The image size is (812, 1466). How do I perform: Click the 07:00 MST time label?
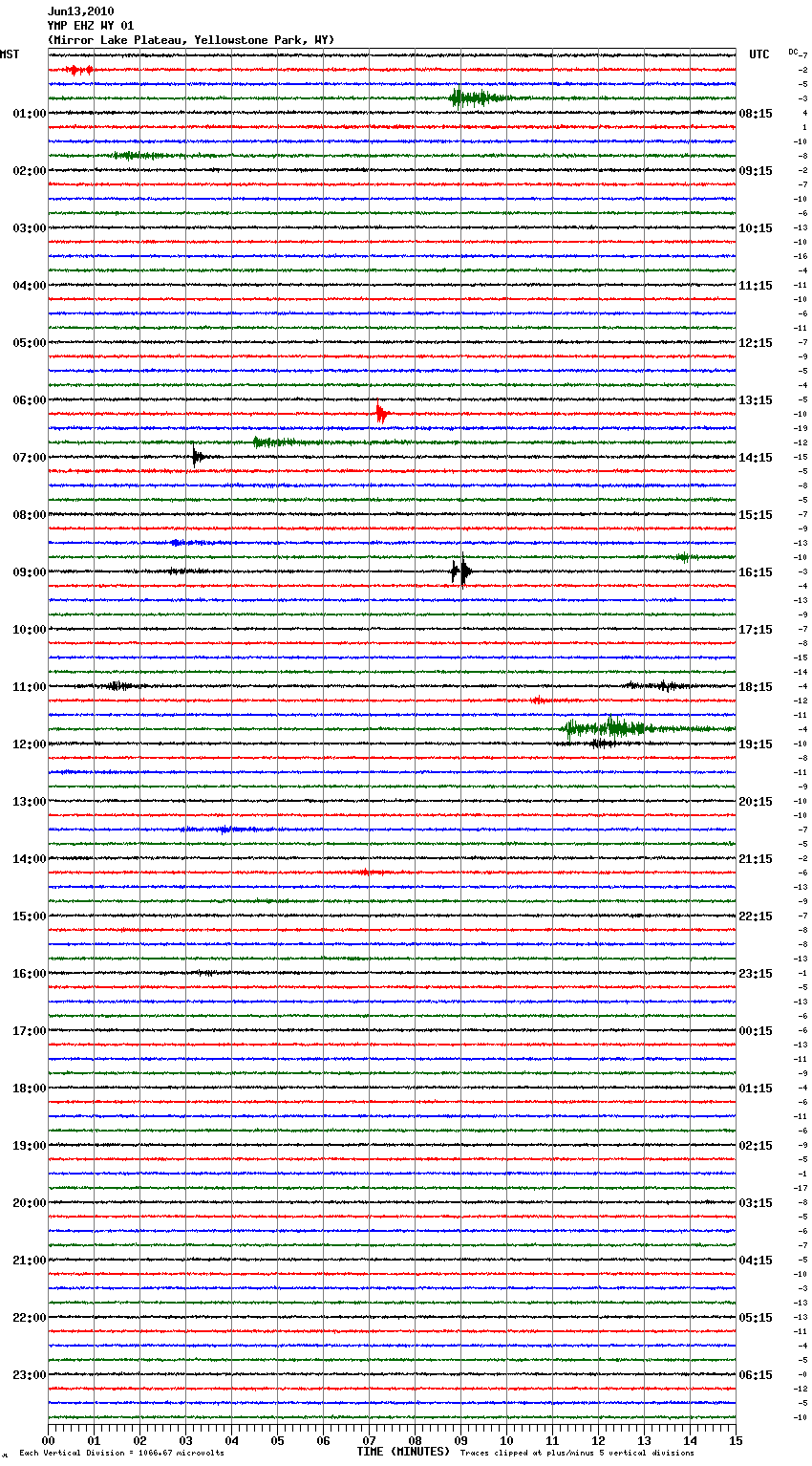pos(30,458)
